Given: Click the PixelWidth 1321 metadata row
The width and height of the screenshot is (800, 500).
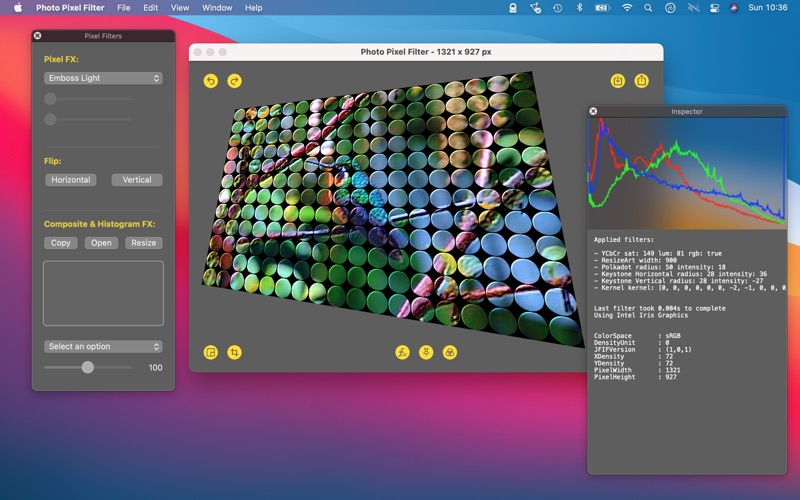Looking at the screenshot, I should coord(637,370).
